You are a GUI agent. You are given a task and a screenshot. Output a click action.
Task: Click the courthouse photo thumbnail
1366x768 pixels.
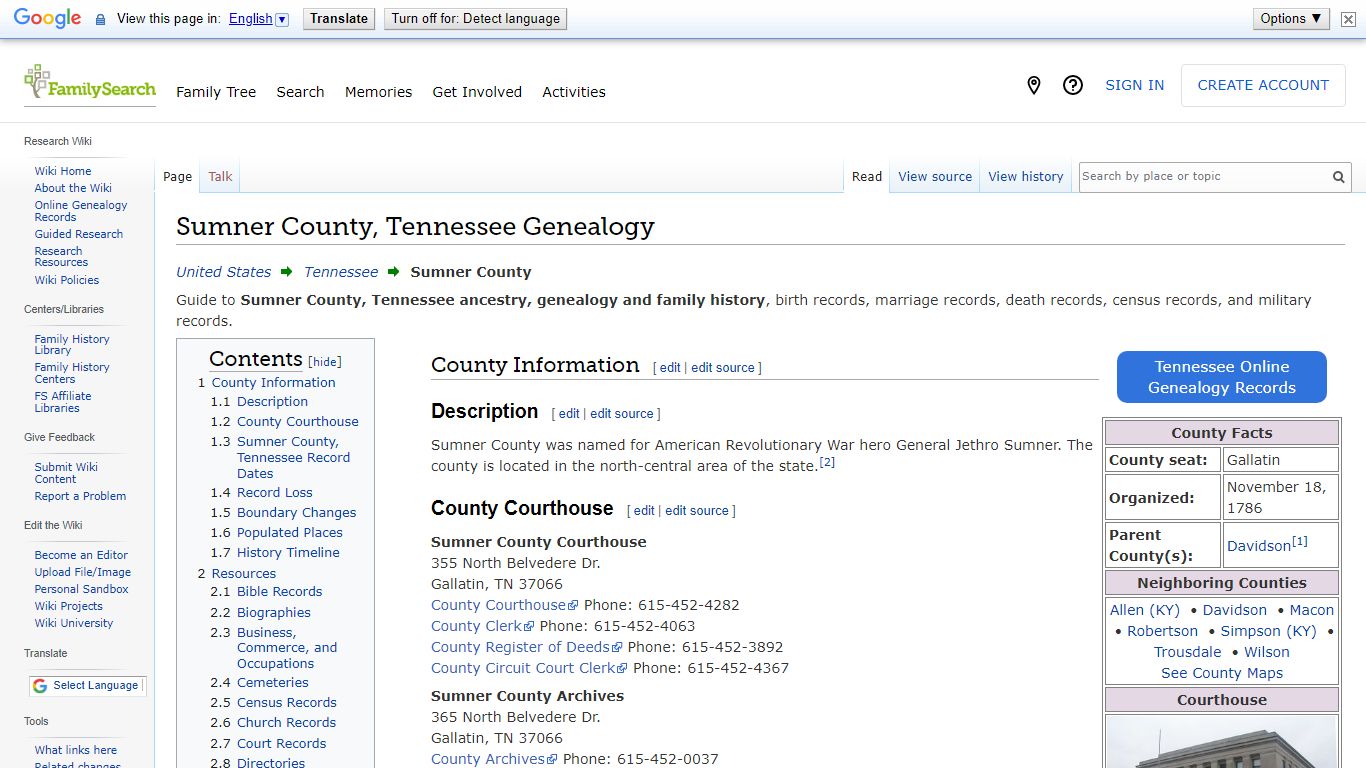(1222, 742)
